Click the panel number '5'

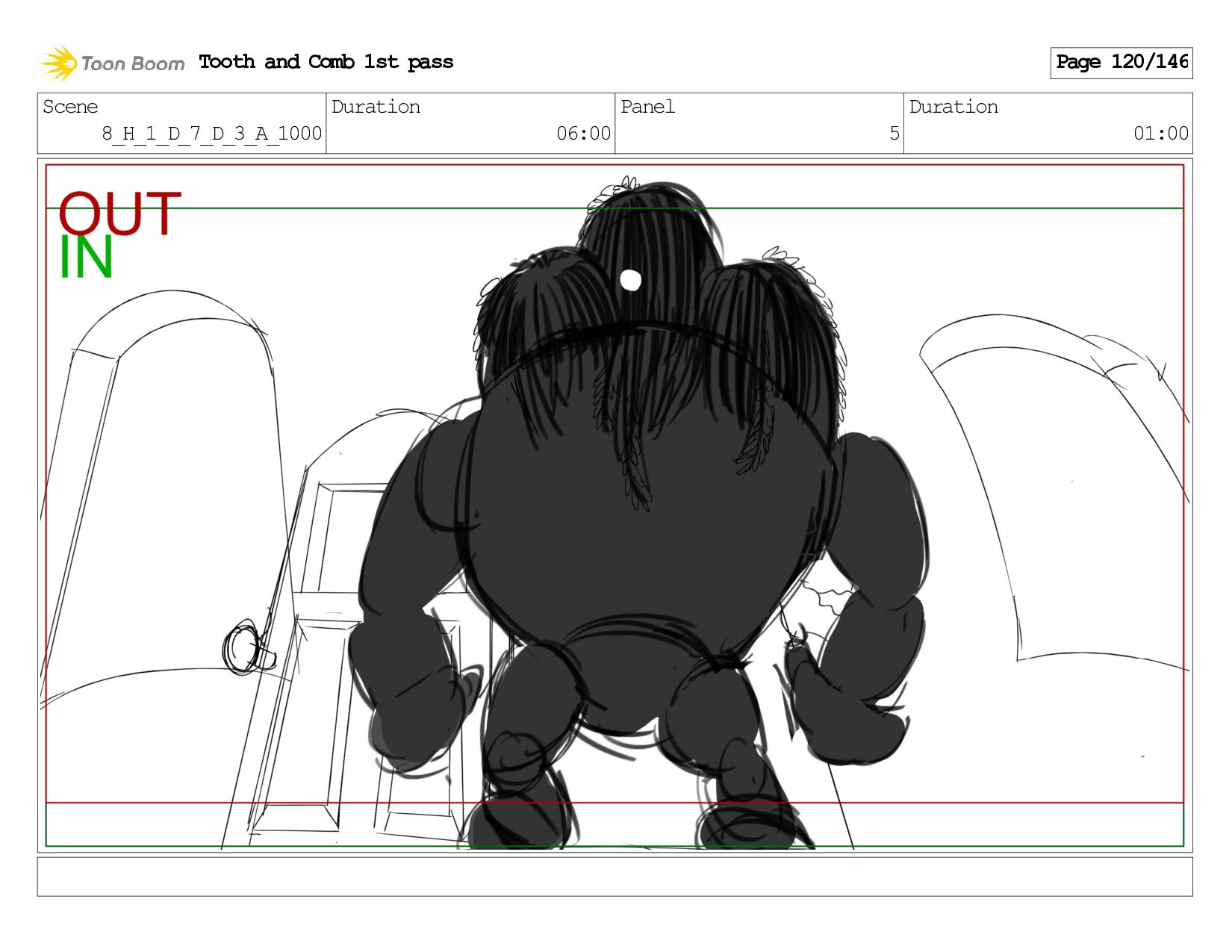(x=894, y=134)
